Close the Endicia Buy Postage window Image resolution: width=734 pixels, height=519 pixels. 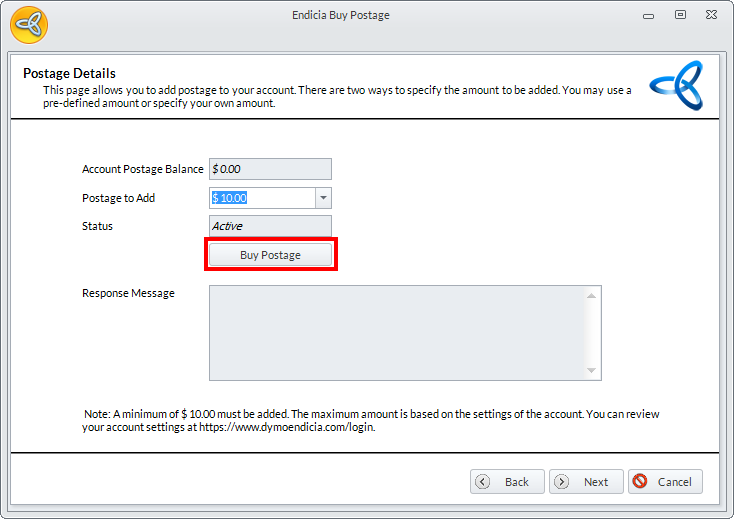click(710, 15)
